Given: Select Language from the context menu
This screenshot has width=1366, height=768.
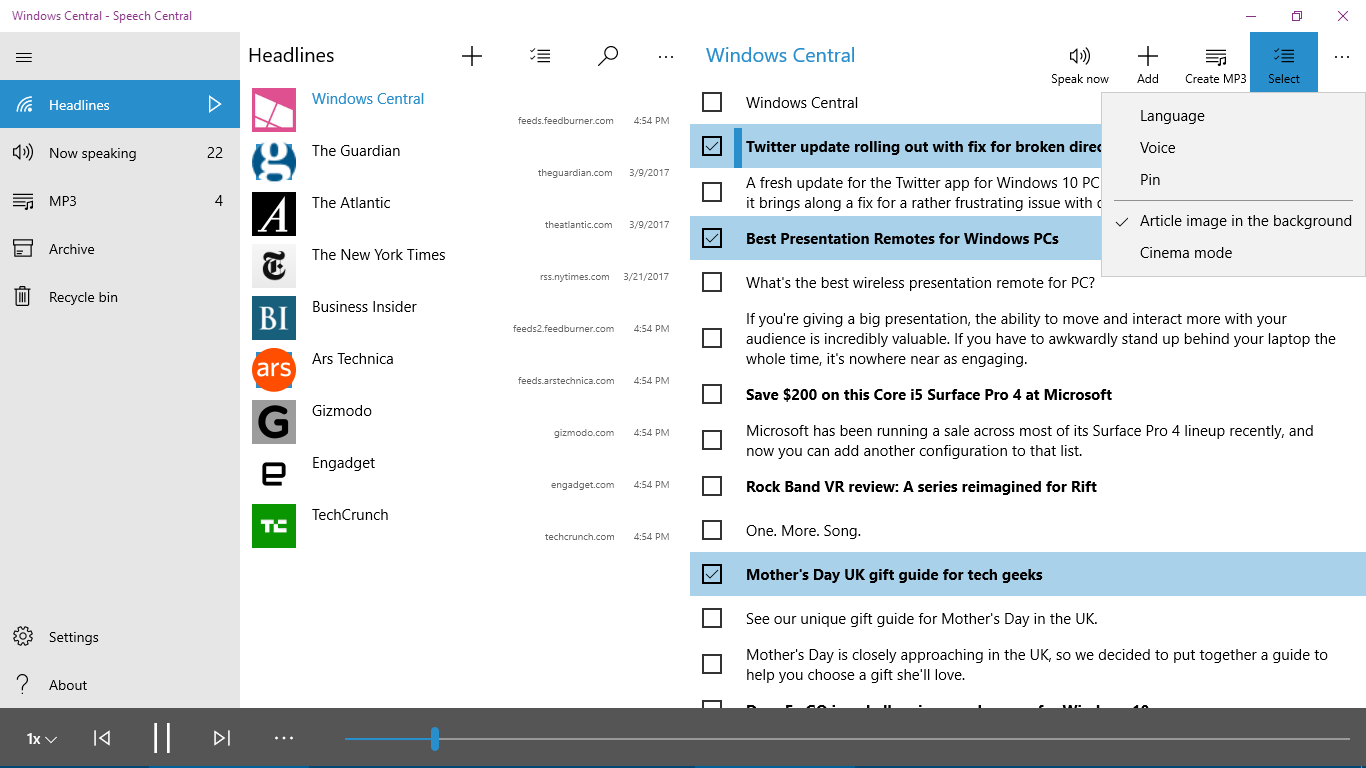Looking at the screenshot, I should (1233, 116).
